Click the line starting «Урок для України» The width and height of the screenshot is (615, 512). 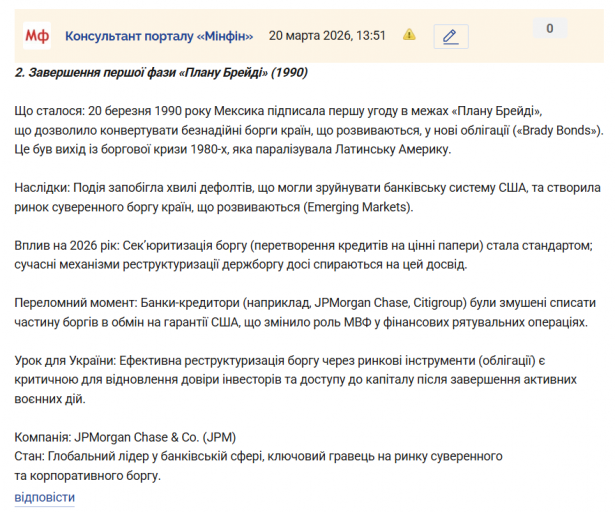(280, 361)
